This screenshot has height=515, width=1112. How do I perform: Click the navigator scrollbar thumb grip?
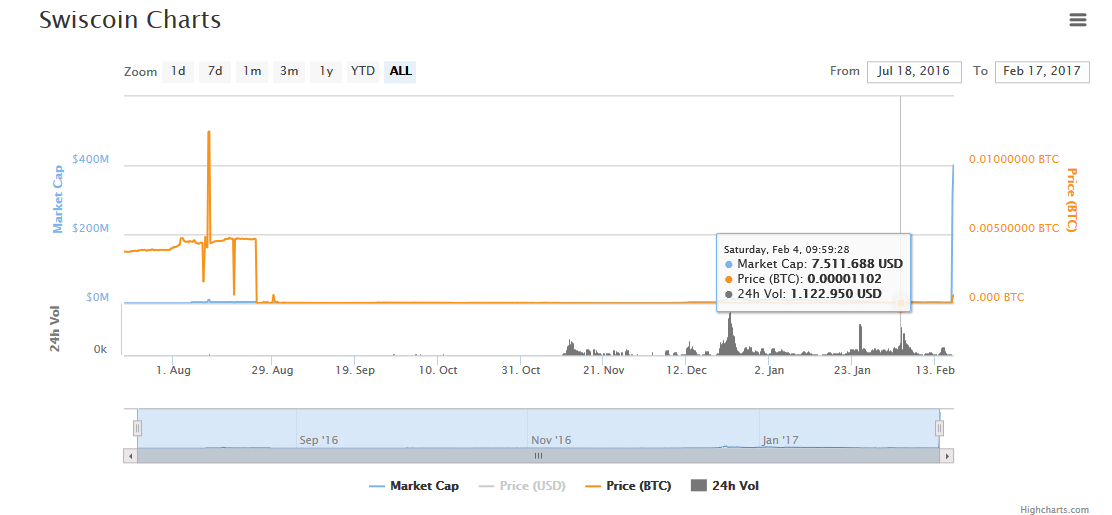click(538, 455)
